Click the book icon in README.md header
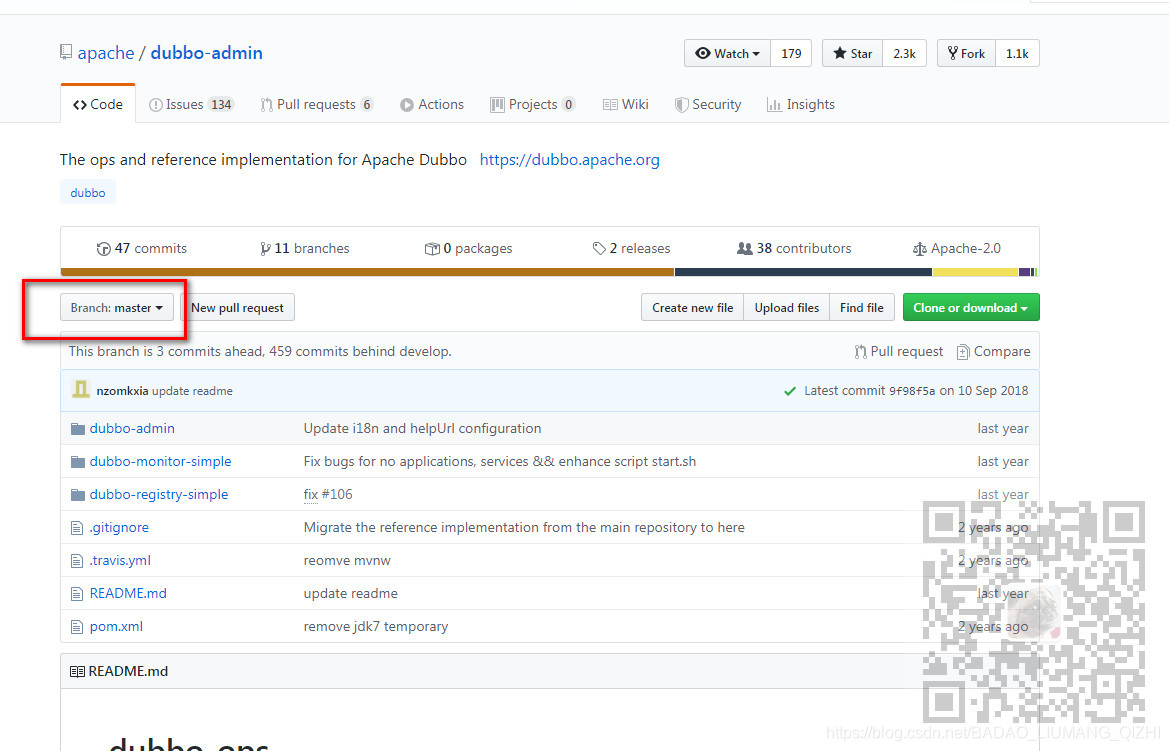This screenshot has width=1169, height=751. click(77, 671)
